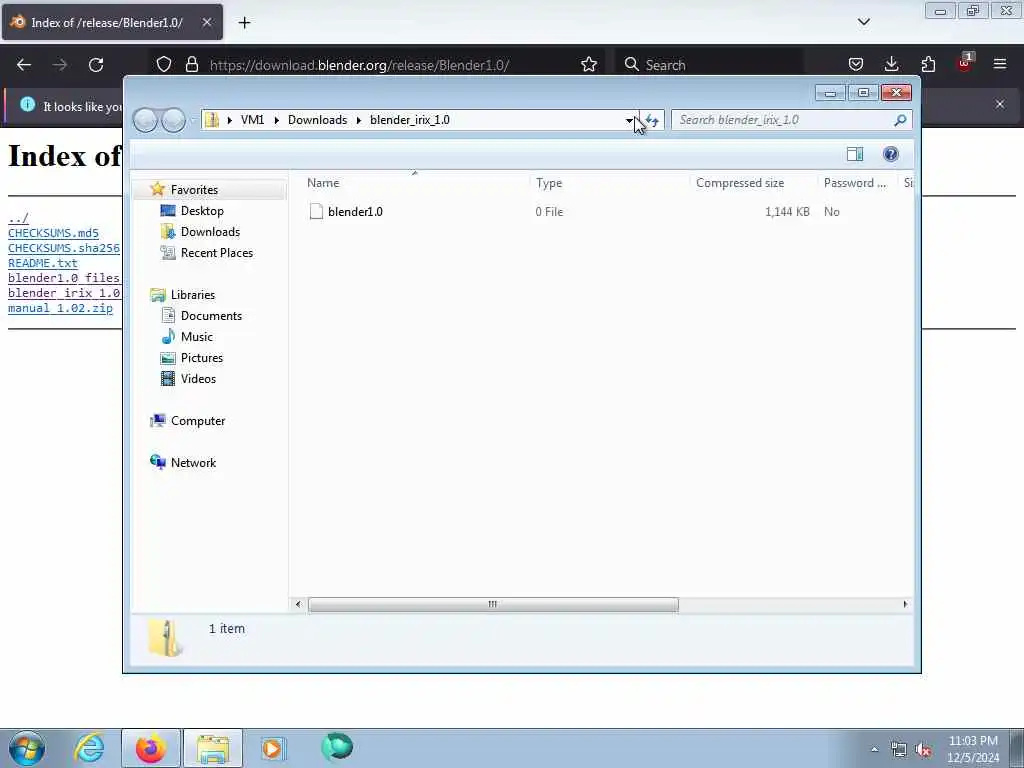Close the Index of /release tab
Image resolution: width=1024 pixels, height=768 pixels.
(206, 22)
